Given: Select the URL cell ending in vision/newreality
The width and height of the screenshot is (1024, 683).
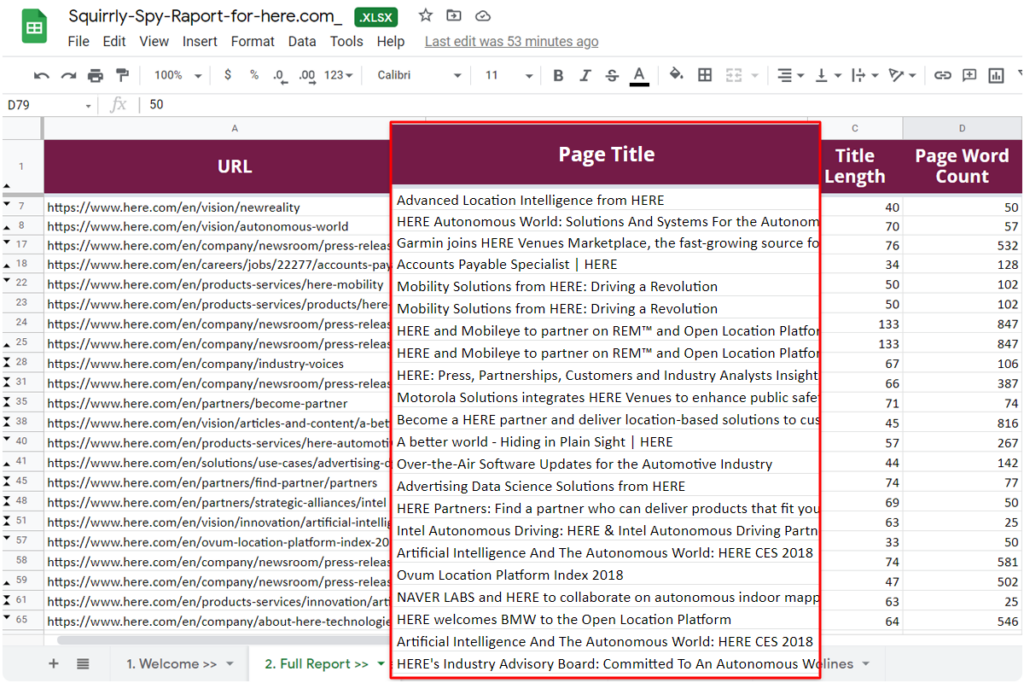Looking at the screenshot, I should pos(218,208).
